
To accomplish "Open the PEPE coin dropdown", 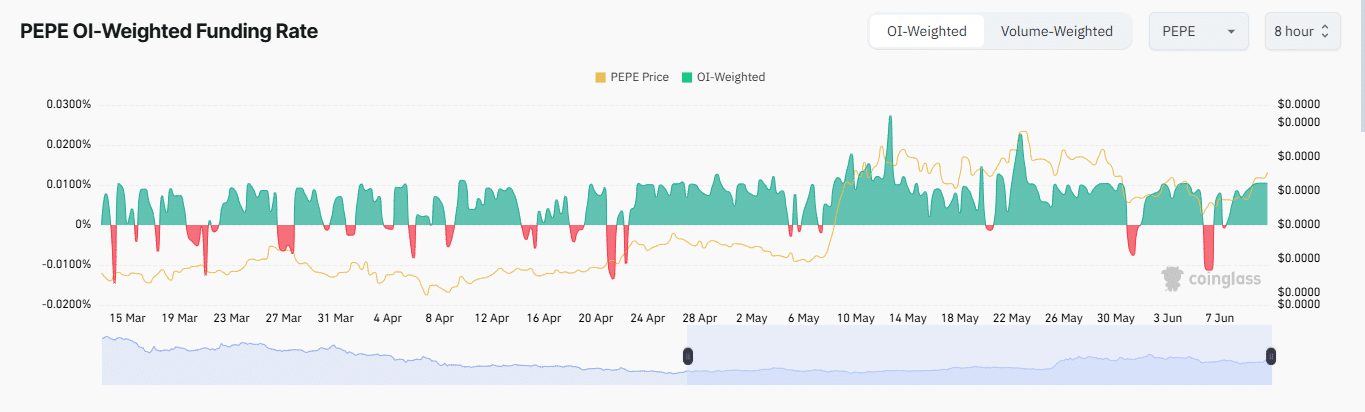I will tap(1198, 31).
